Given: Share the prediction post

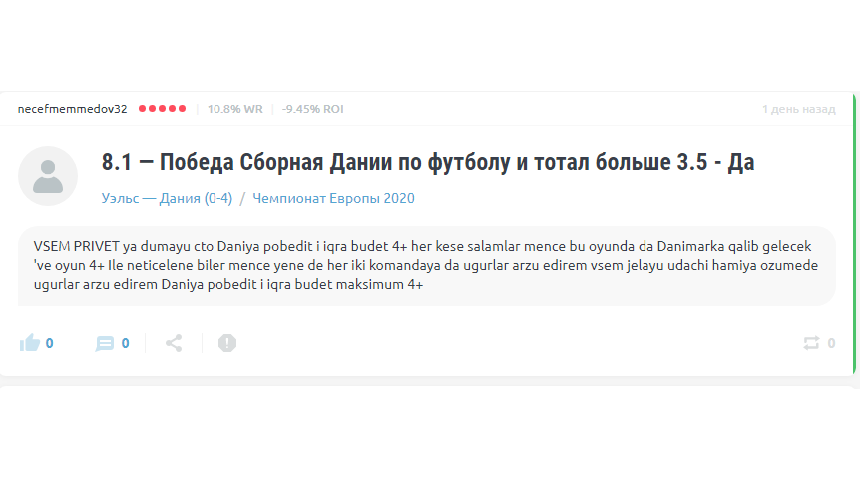Looking at the screenshot, I should [174, 343].
